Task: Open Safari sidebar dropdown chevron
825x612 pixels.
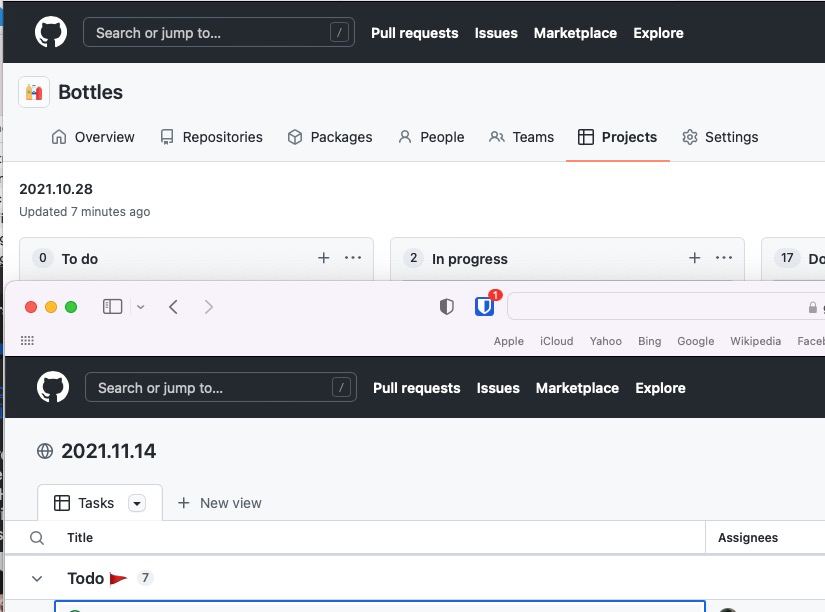Action: tap(140, 307)
